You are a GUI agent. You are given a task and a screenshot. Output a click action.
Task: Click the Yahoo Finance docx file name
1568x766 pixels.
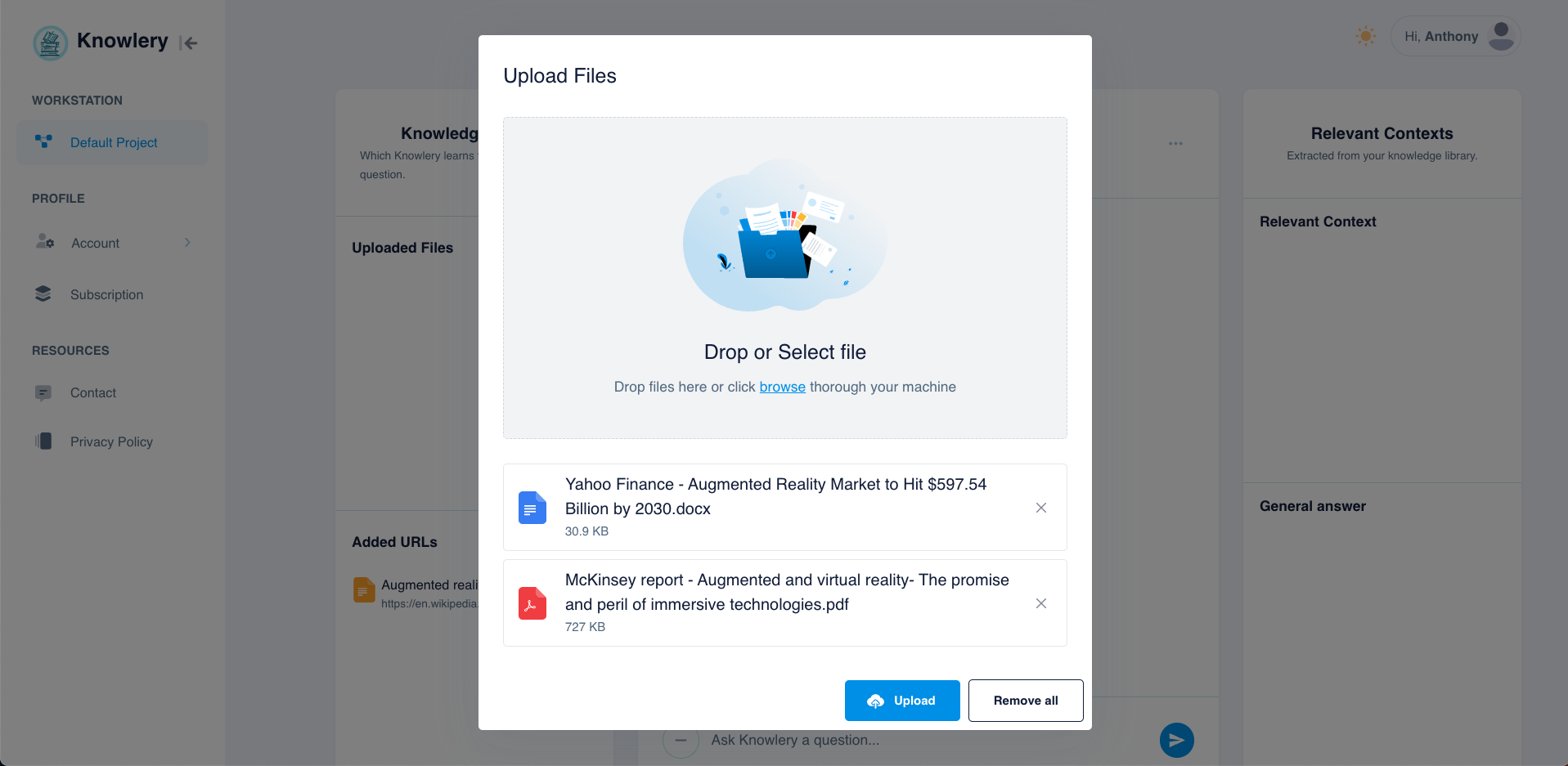775,496
